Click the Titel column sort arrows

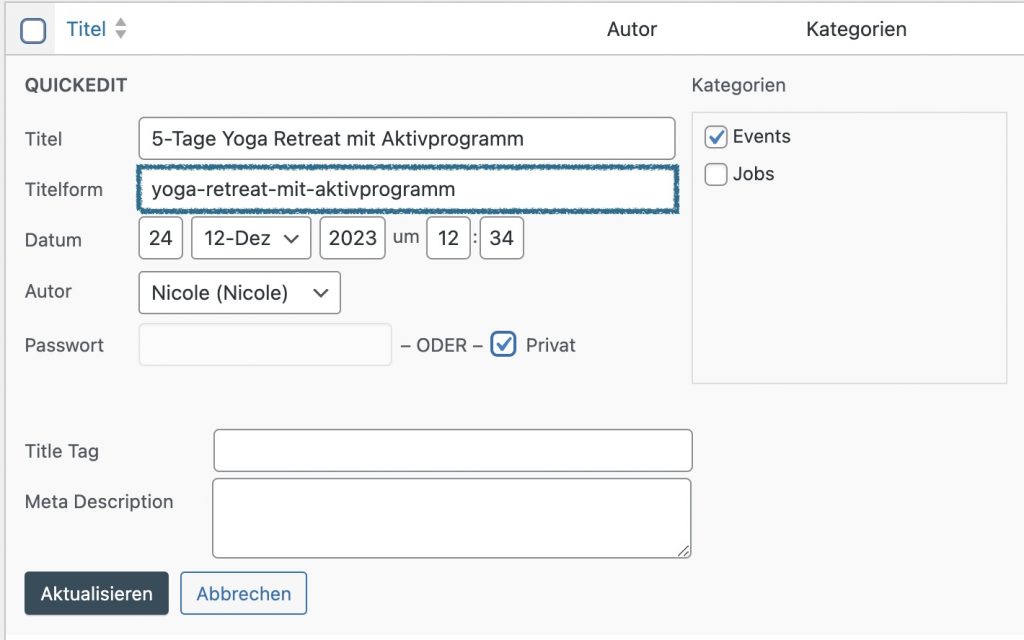[x=120, y=30]
